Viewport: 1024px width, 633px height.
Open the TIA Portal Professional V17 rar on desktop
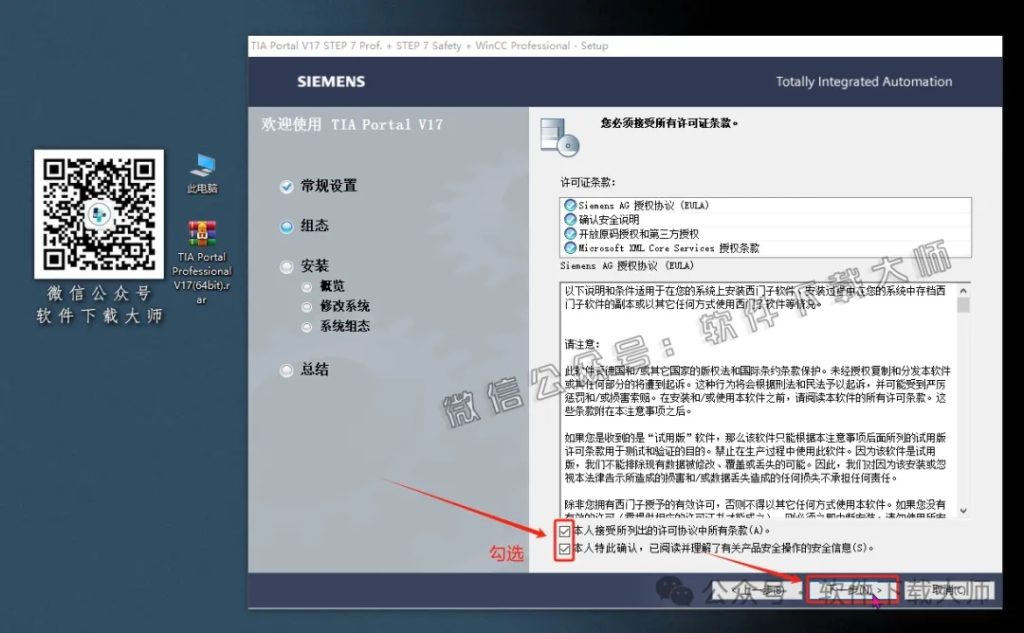click(202, 231)
